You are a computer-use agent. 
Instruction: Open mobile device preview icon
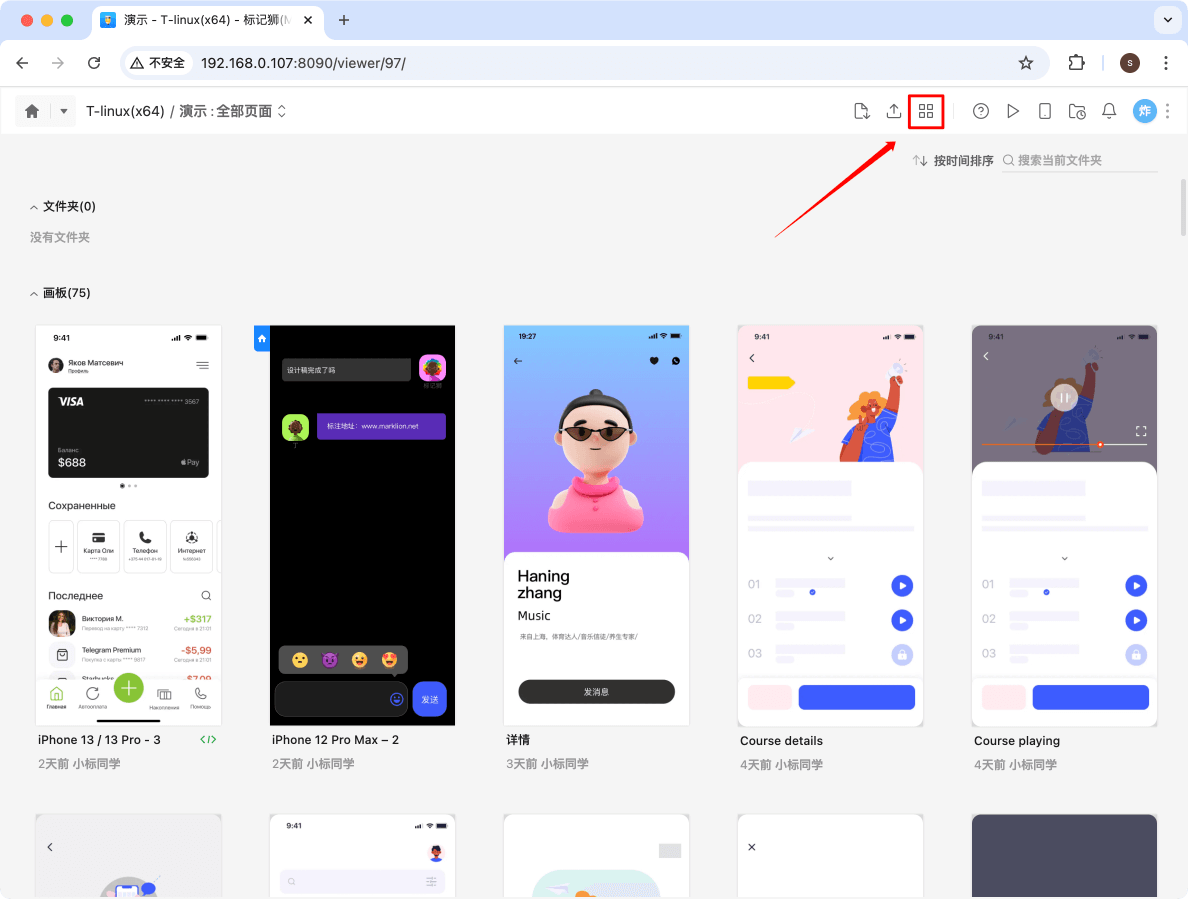1044,111
